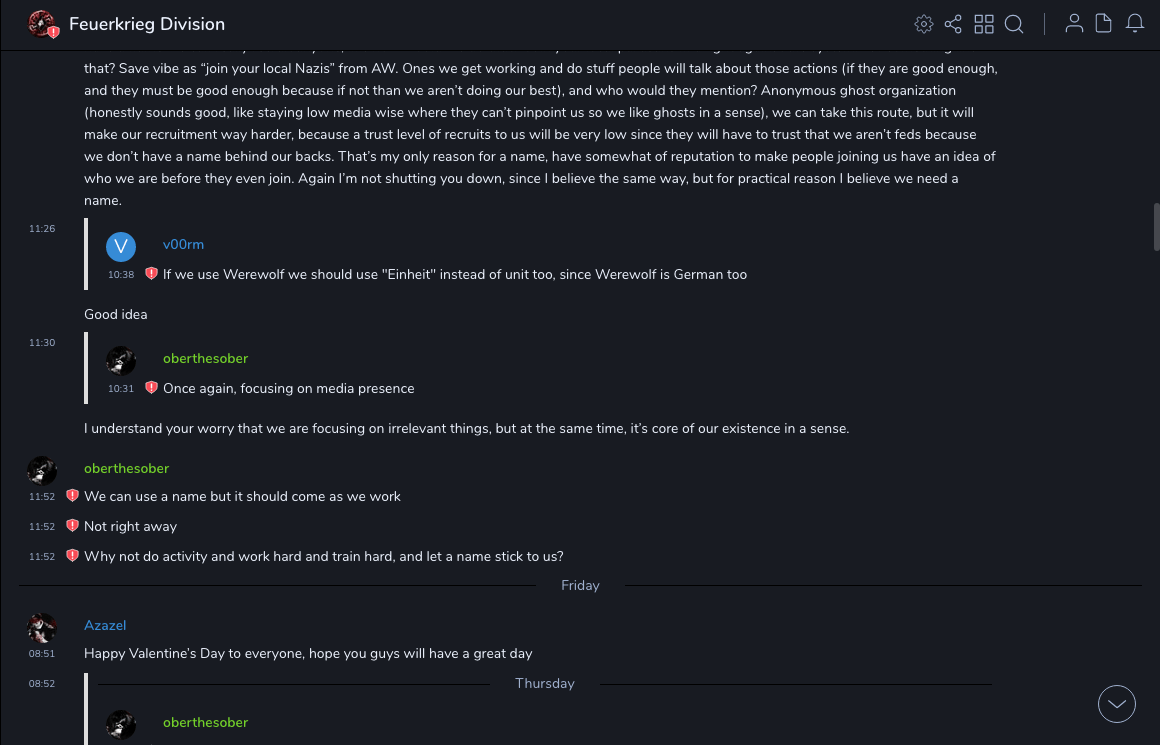Click v00rm's blue "V" avatar

pyautogui.click(x=121, y=246)
